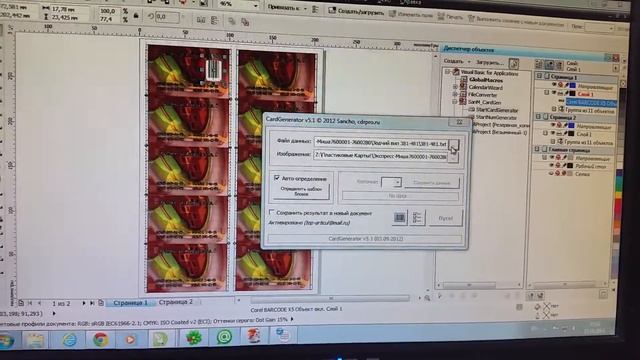This screenshot has height=360, width=640.
Task: Click the barcode icon button in CardGenerator
Action: coord(400,218)
